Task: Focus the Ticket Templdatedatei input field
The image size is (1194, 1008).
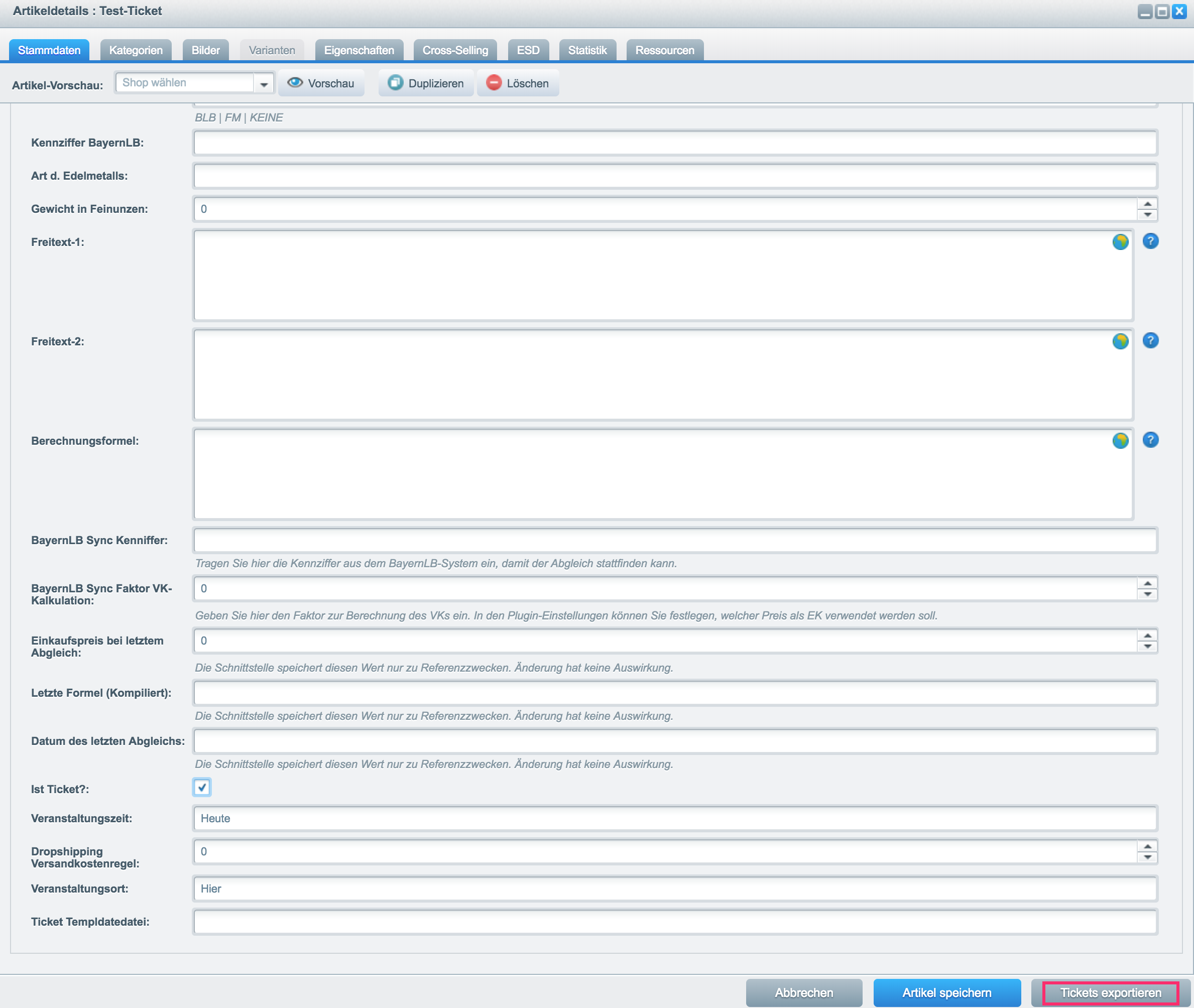Action: (x=675, y=922)
